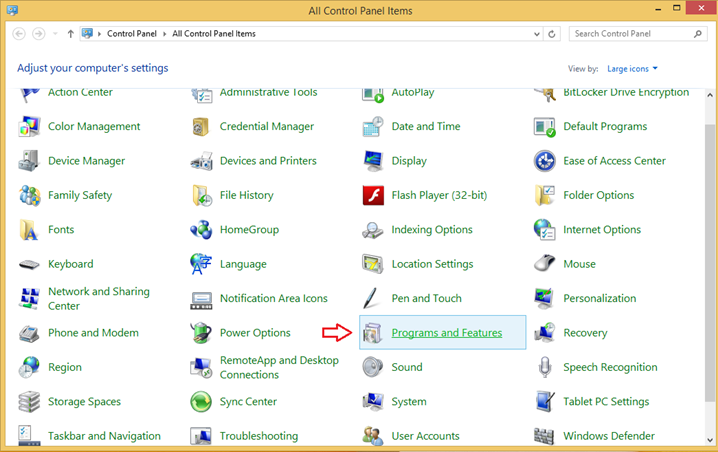Open the red Flash Player icon

tap(373, 195)
